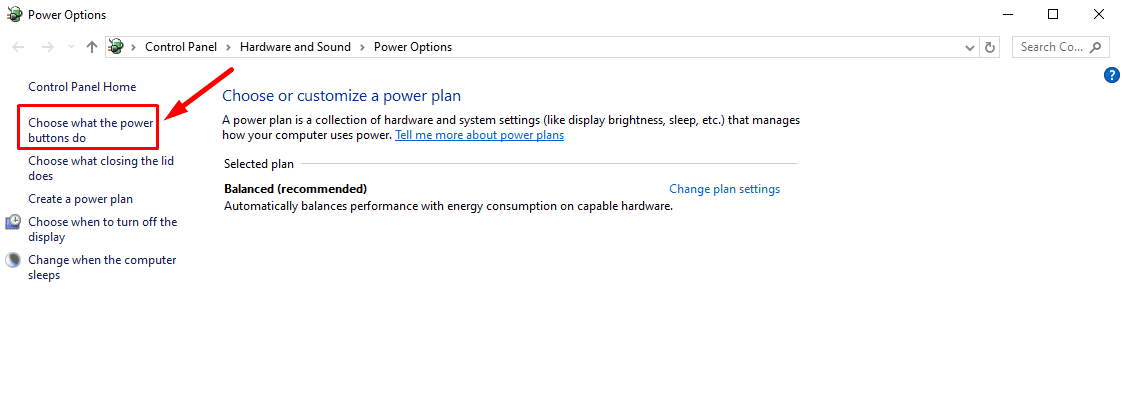Open Tell me more about power plans
The image size is (1122, 418).
[x=479, y=135]
